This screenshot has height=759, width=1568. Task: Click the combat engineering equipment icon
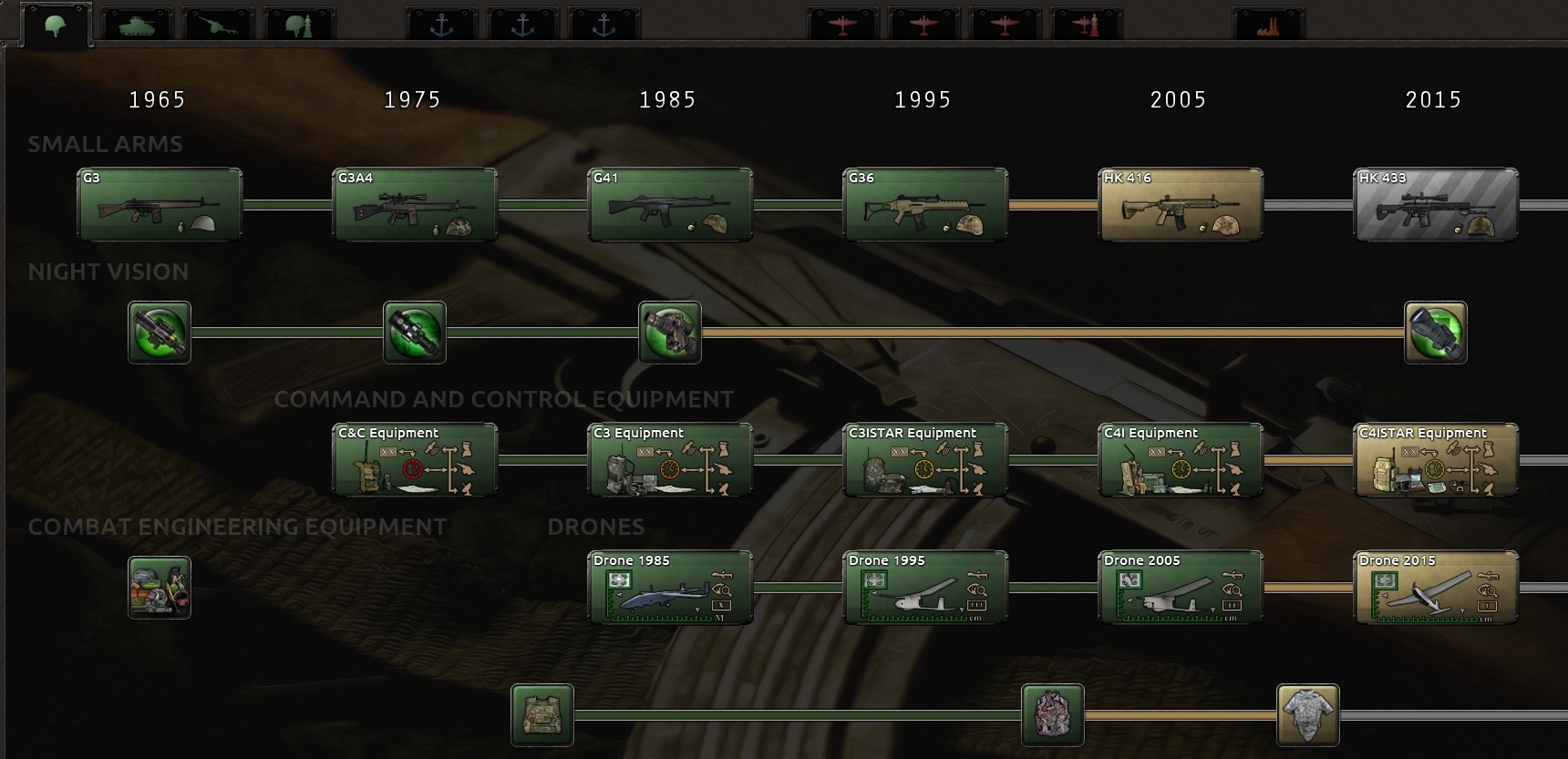(160, 588)
